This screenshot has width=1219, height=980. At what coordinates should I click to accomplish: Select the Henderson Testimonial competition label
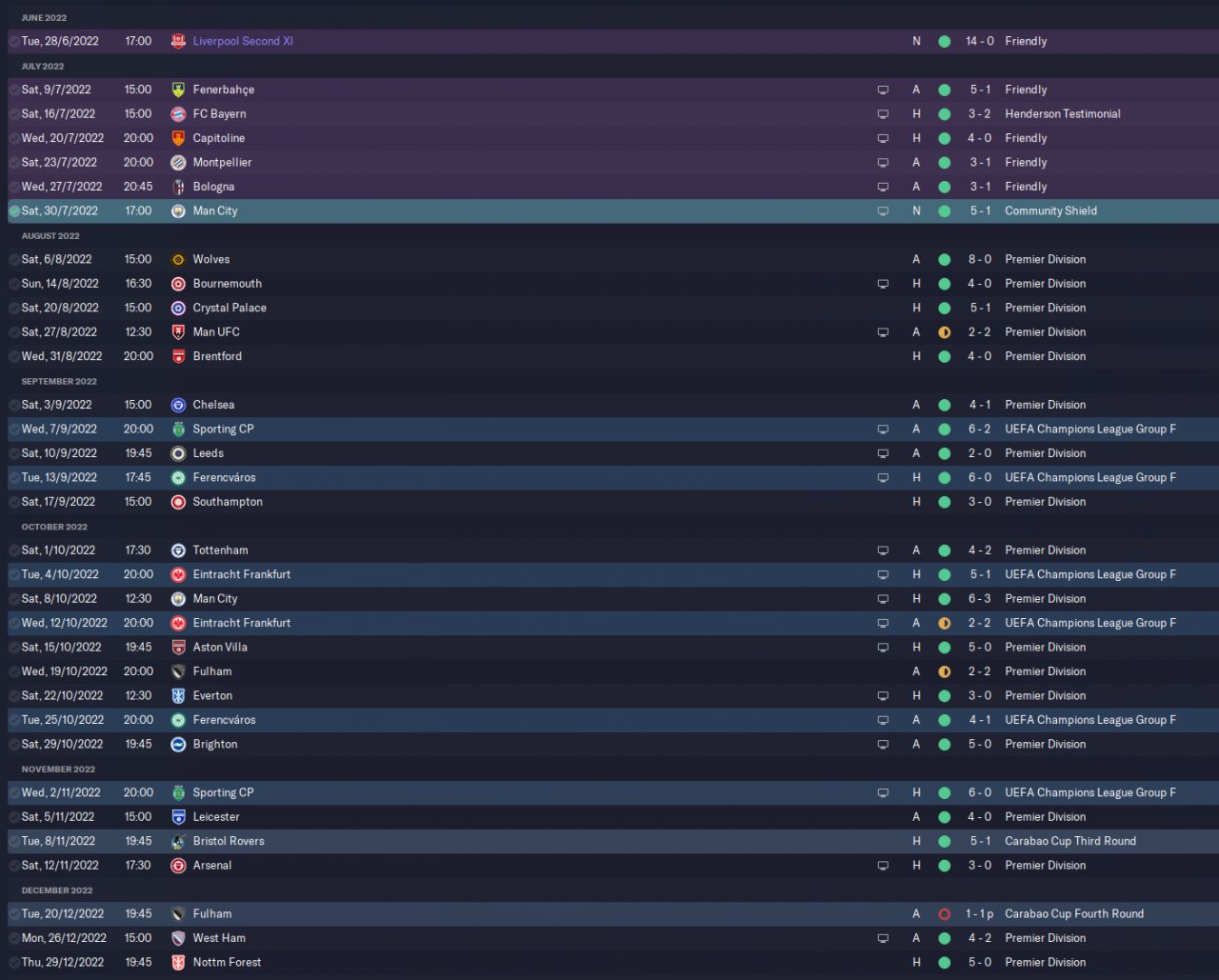point(1063,114)
